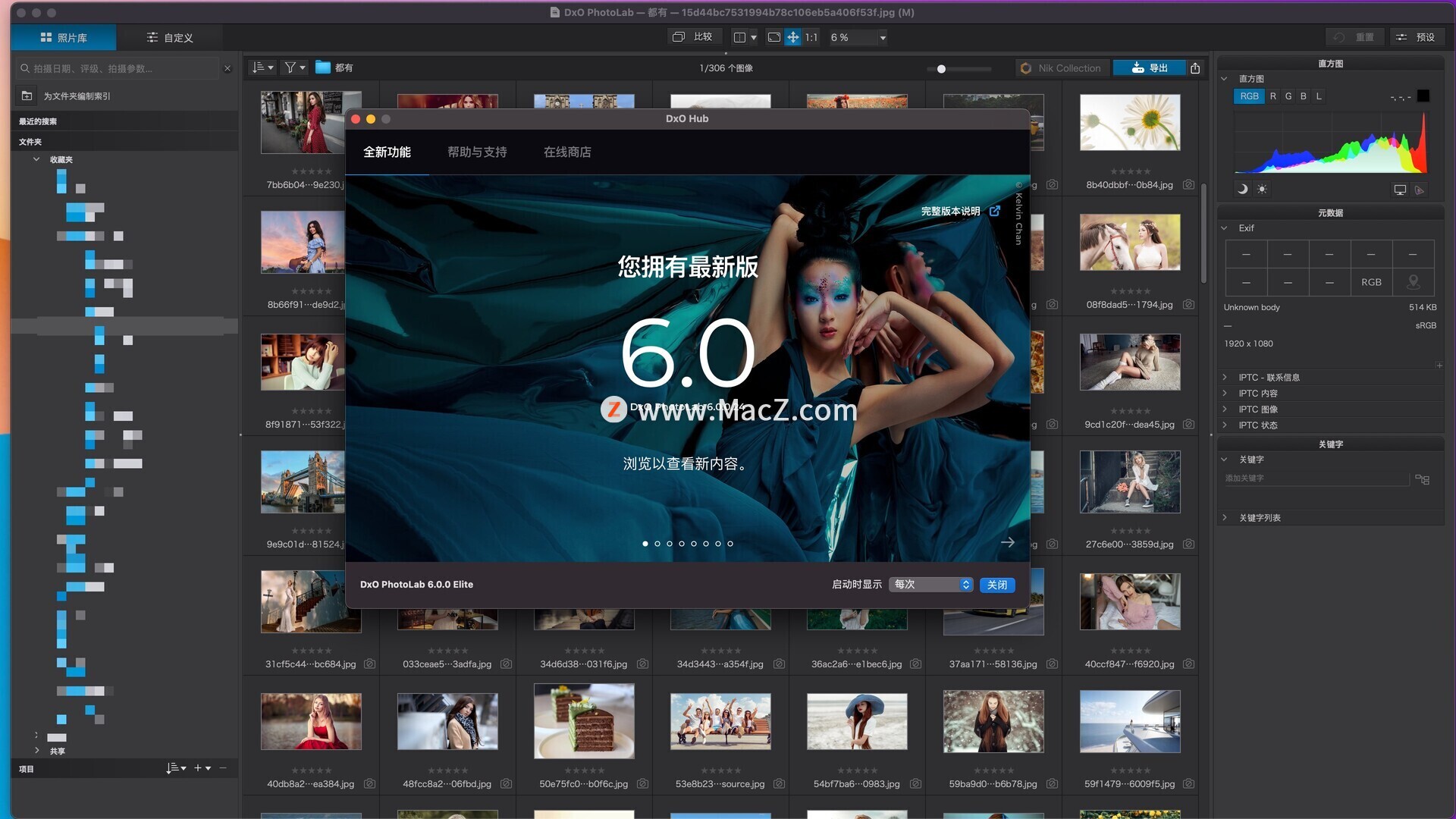1456x819 pixels.
Task: Open DxO Hub 全新功能 tab
Action: (x=387, y=152)
